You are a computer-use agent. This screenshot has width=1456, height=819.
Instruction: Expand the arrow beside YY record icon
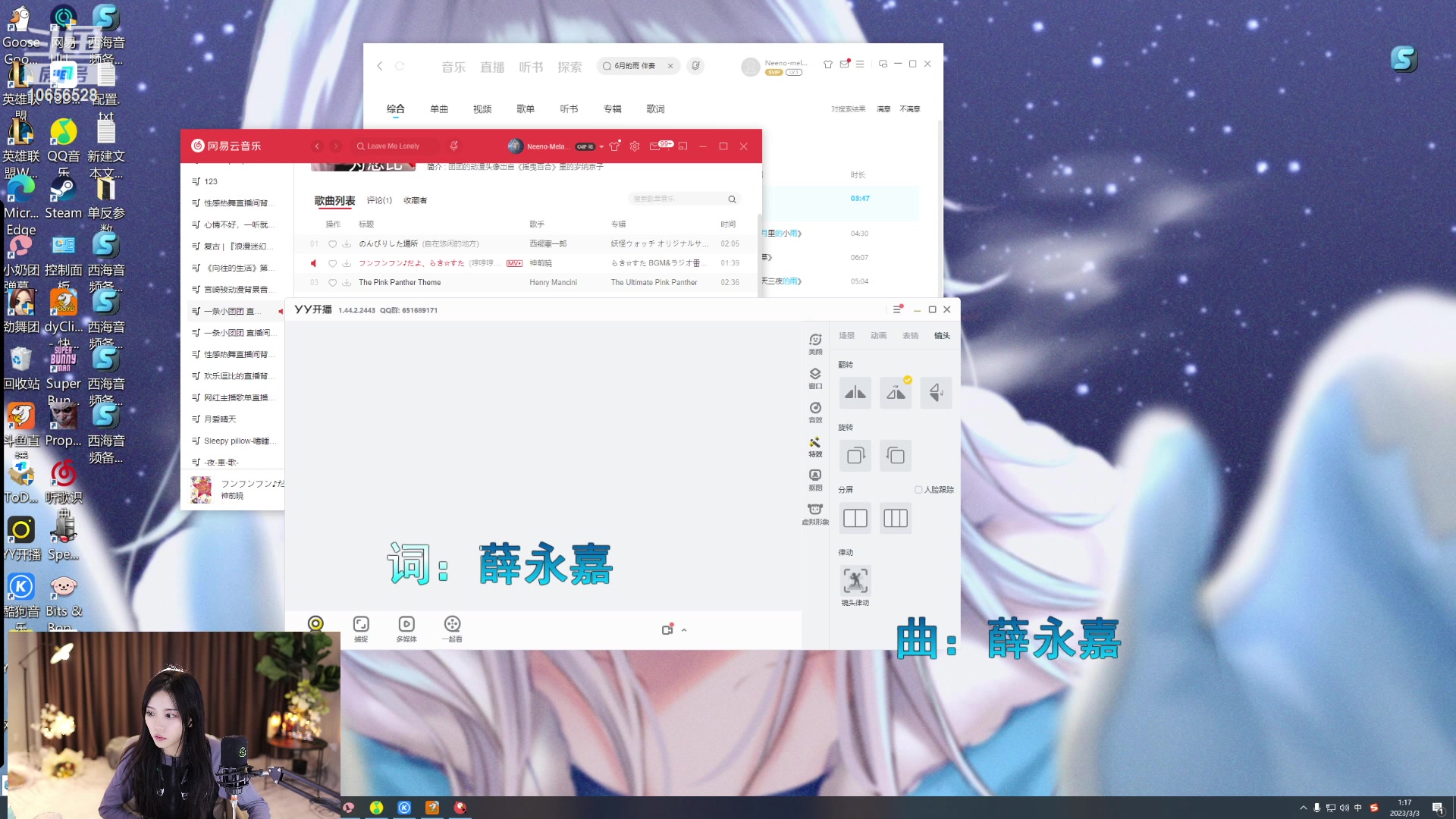(x=684, y=630)
